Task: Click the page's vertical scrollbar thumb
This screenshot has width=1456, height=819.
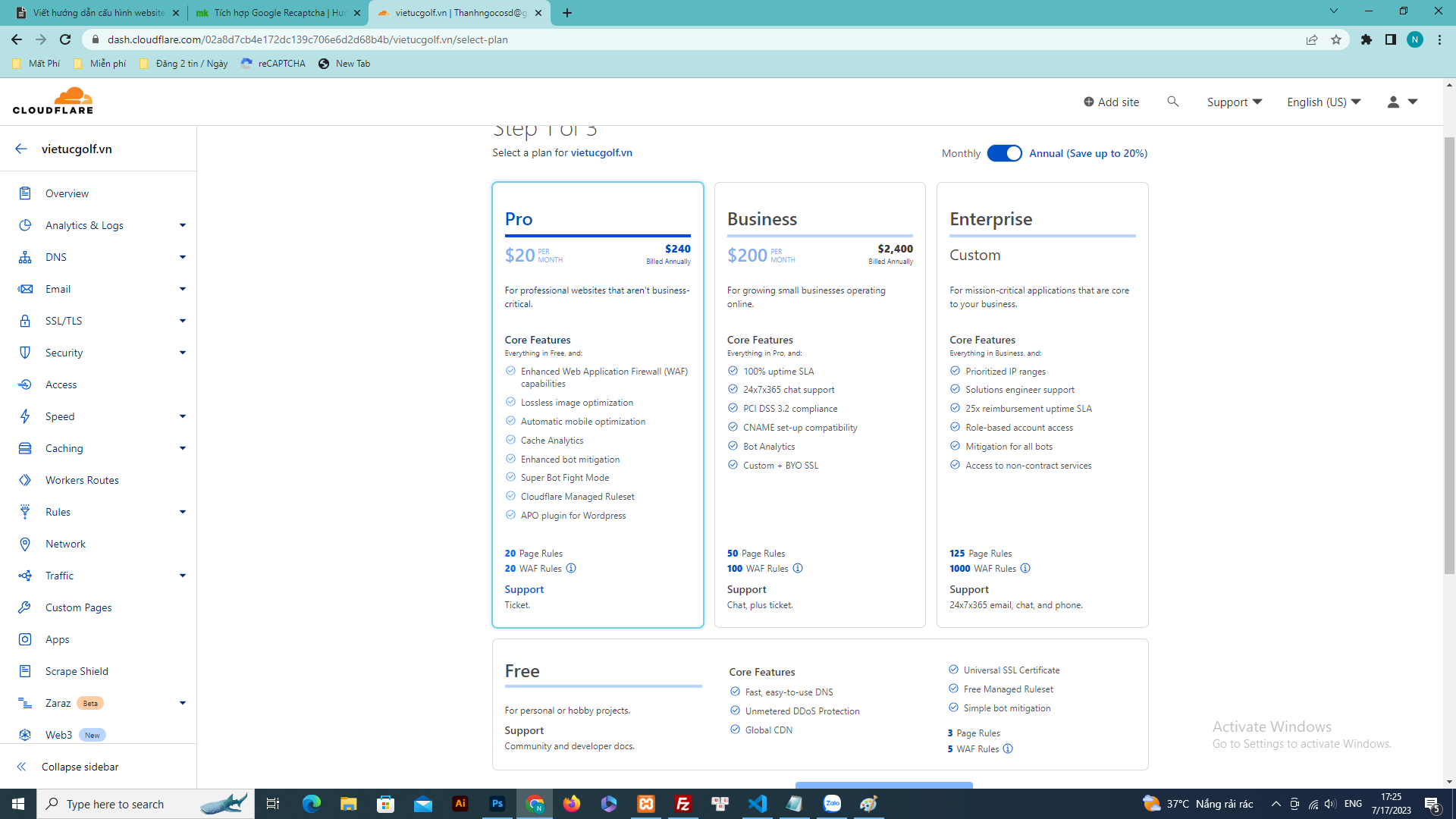Action: [x=1449, y=356]
